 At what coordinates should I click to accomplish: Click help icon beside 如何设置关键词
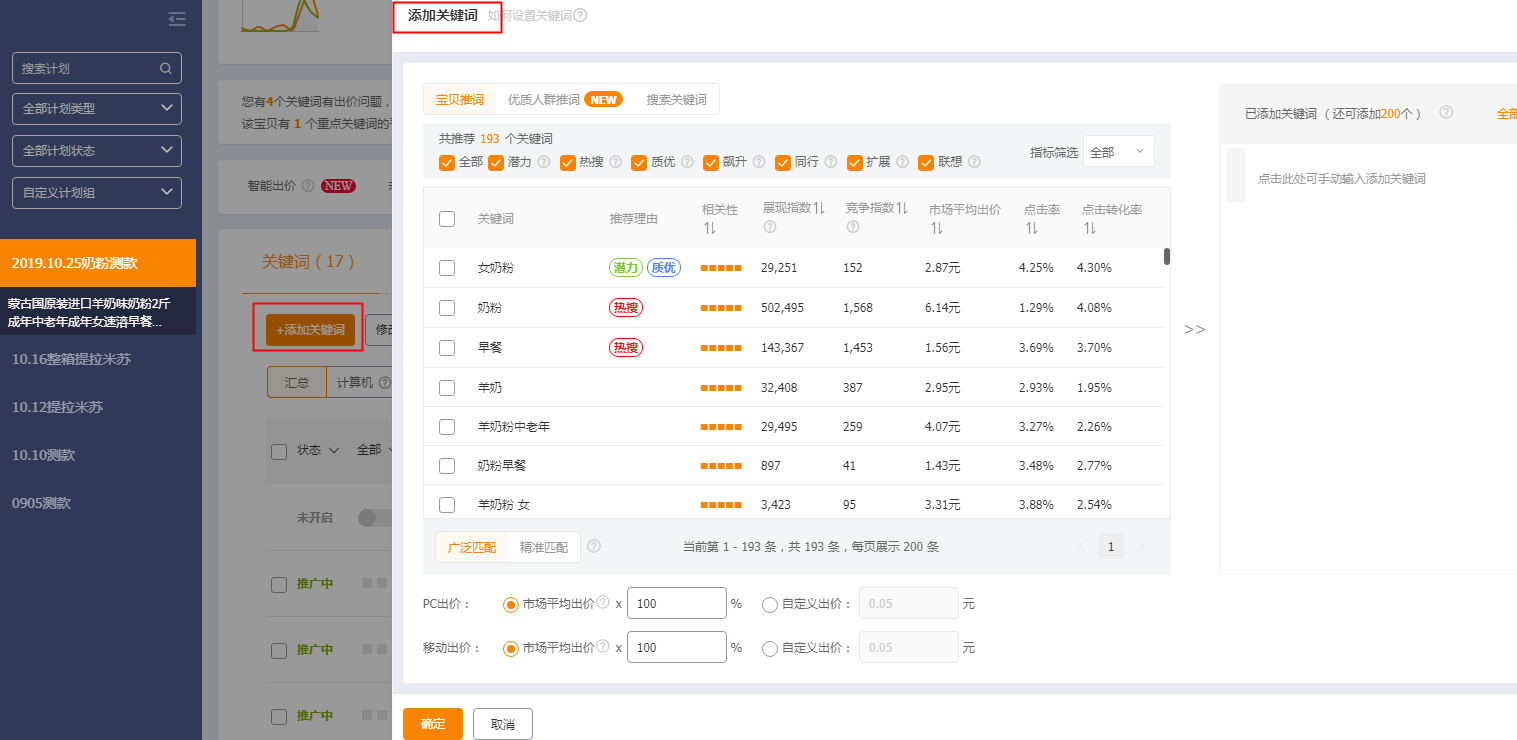pos(580,16)
